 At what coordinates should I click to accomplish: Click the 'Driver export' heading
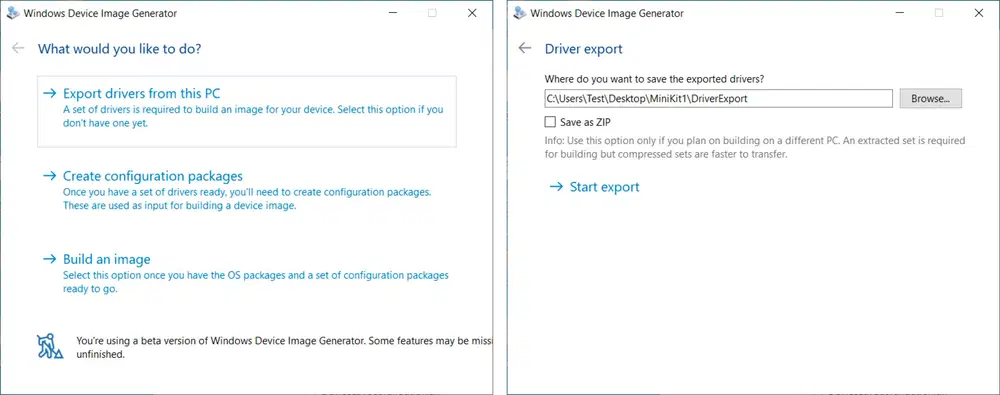pos(584,48)
